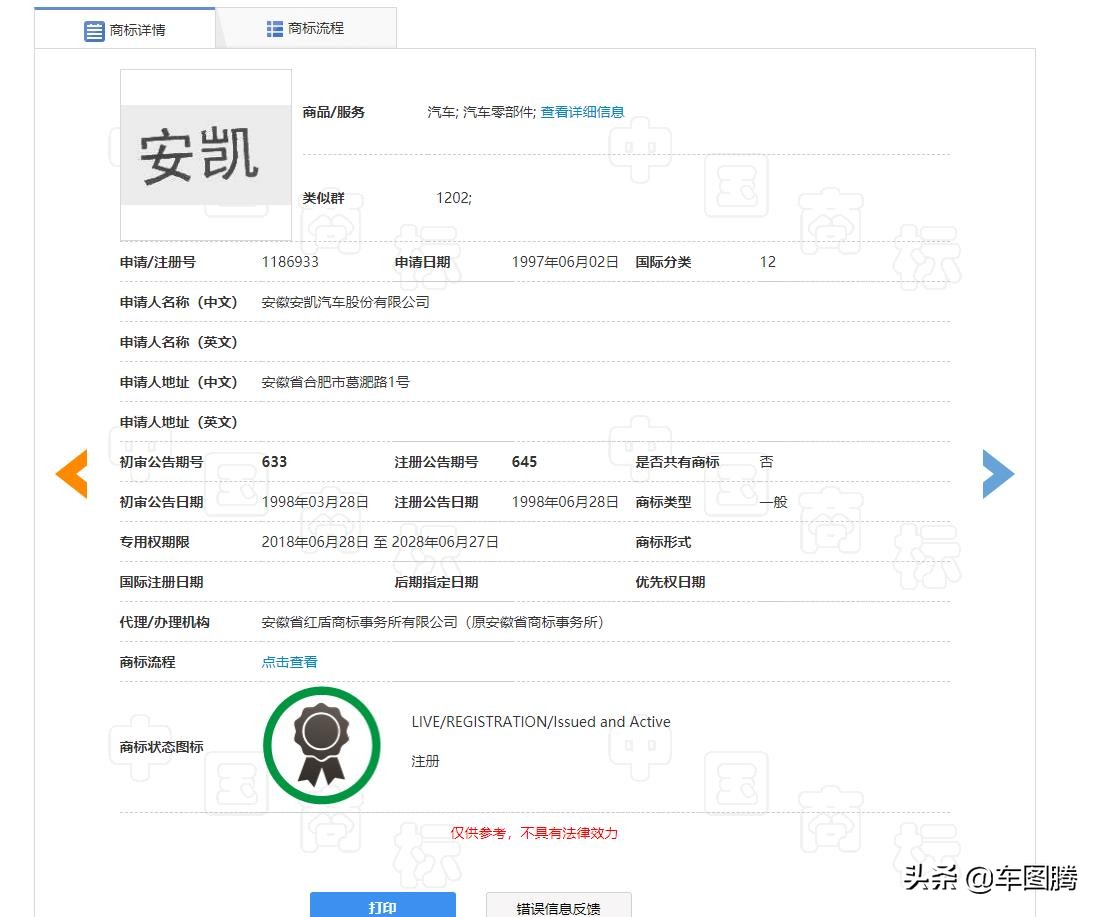The height and width of the screenshot is (917, 1103).
Task: Select applicant address 安徽省合肥市葛淝路1号
Action: pyautogui.click(x=336, y=382)
